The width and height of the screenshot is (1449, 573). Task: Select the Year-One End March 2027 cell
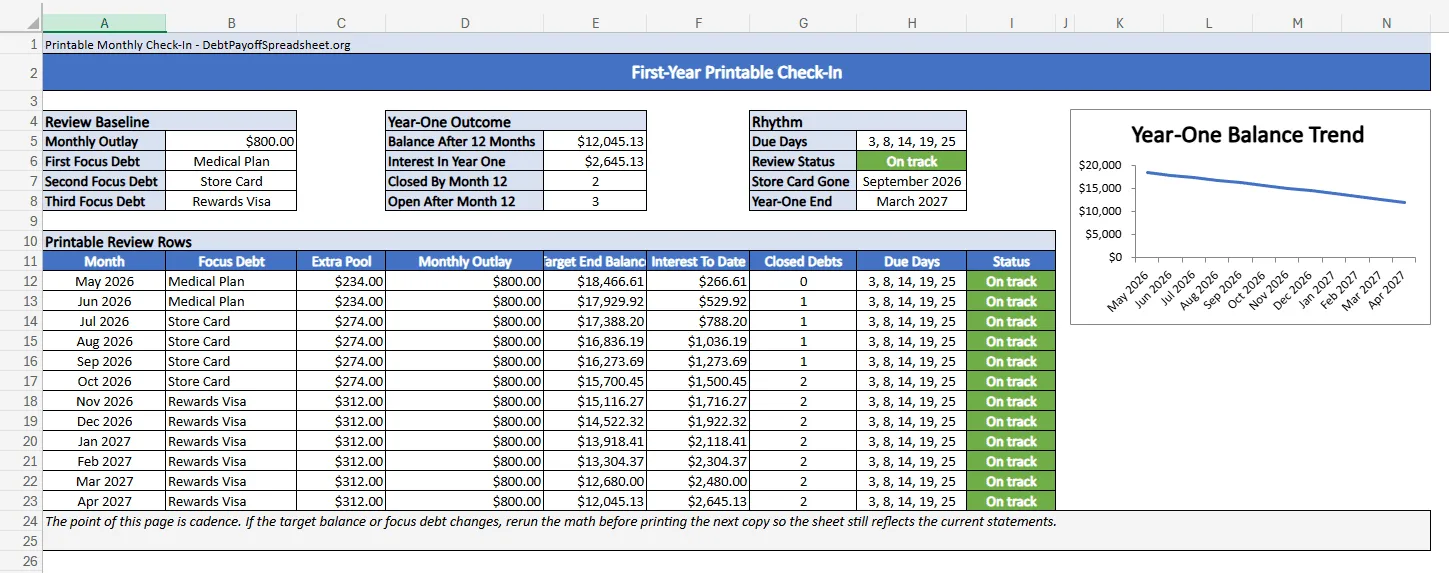point(911,201)
